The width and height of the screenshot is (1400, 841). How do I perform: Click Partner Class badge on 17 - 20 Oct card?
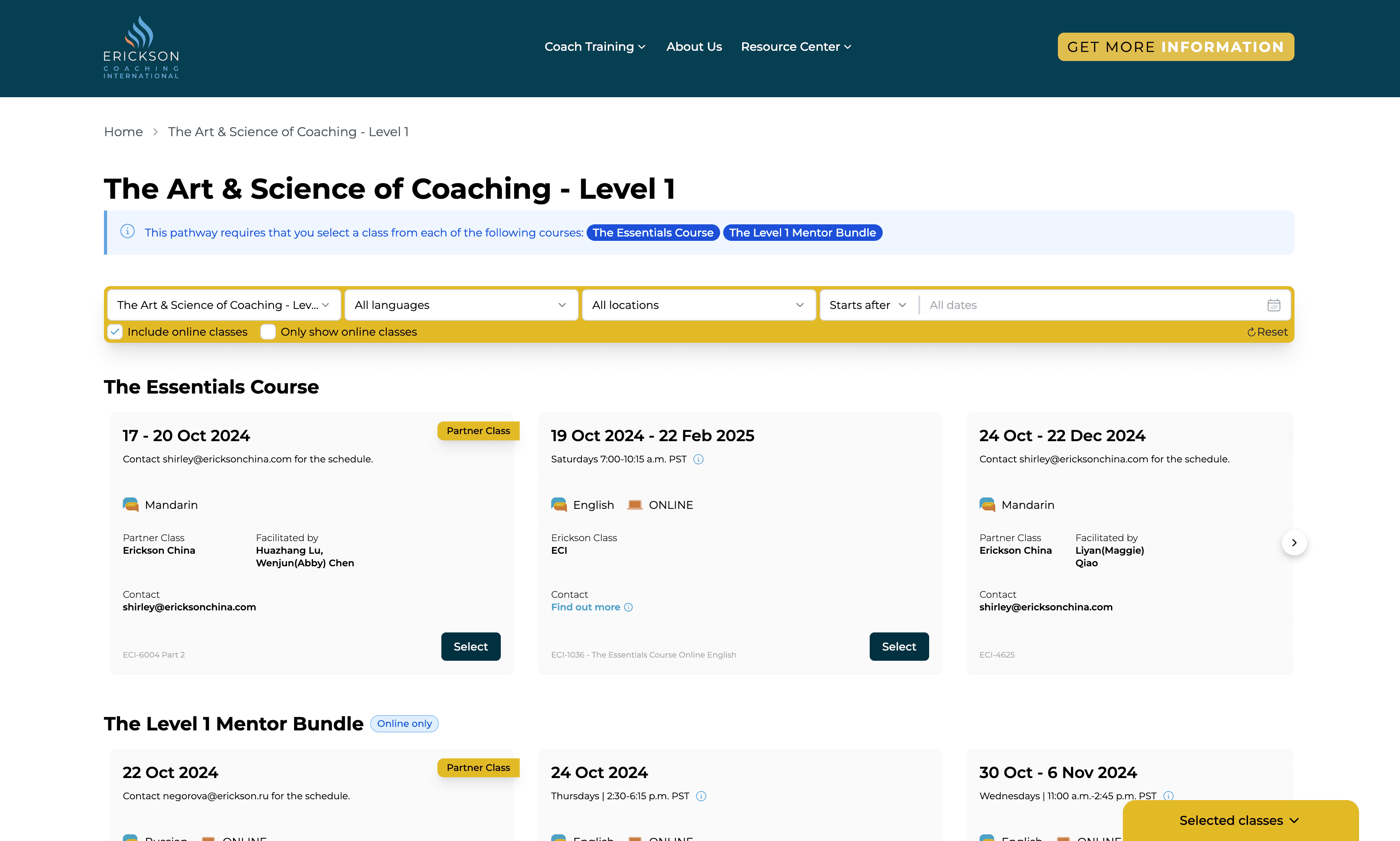pyautogui.click(x=478, y=431)
